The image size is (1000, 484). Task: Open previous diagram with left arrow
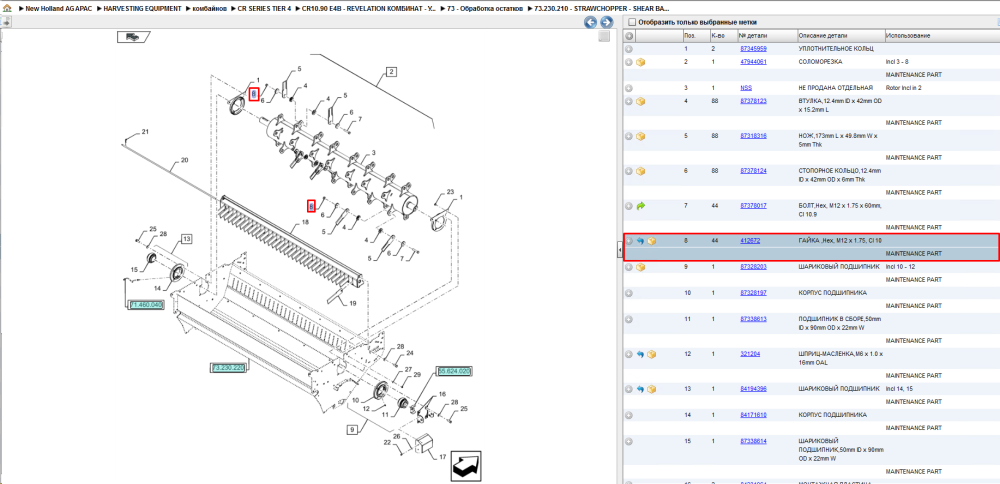(x=591, y=22)
